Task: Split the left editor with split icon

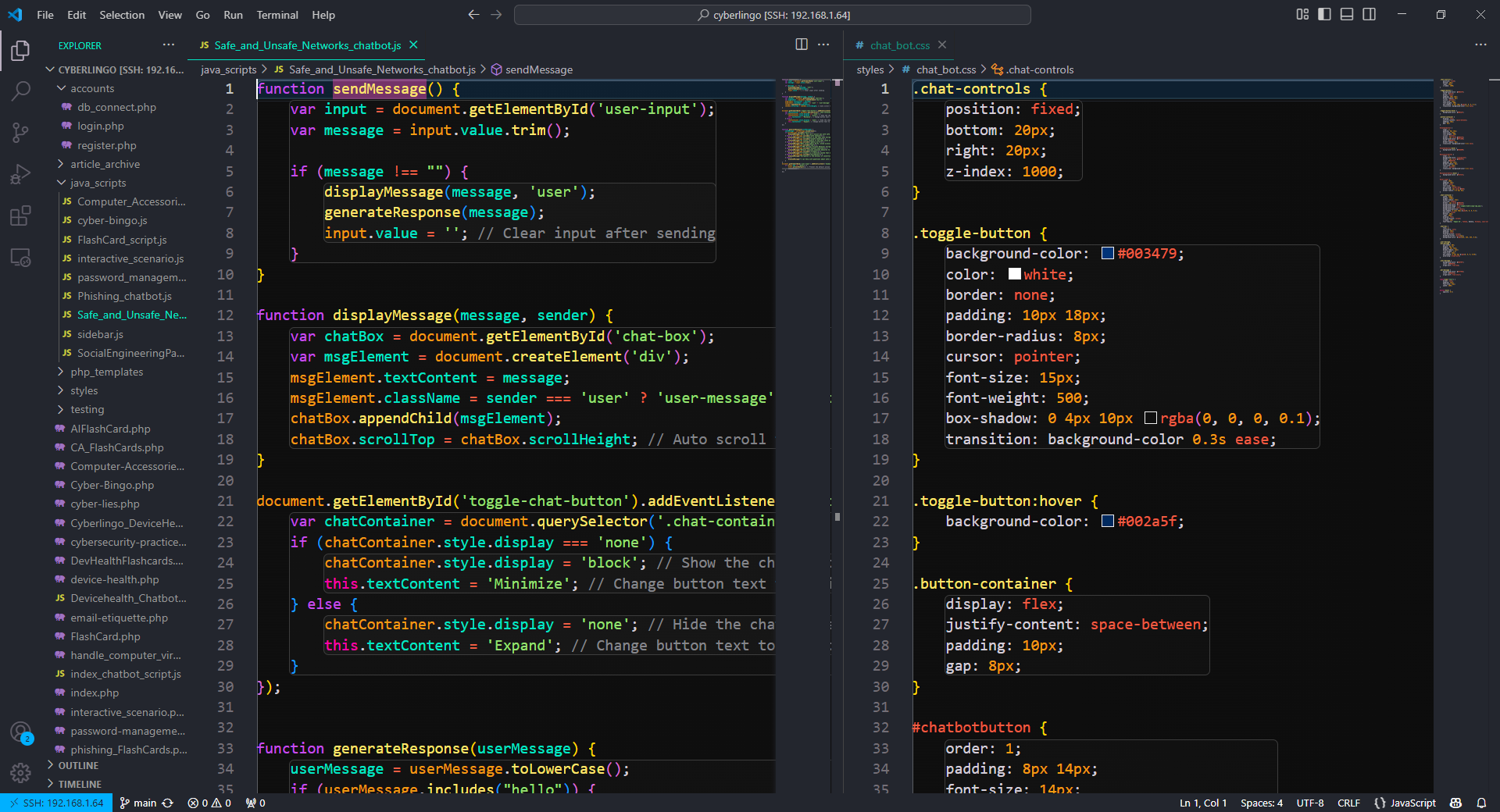Action: [802, 45]
